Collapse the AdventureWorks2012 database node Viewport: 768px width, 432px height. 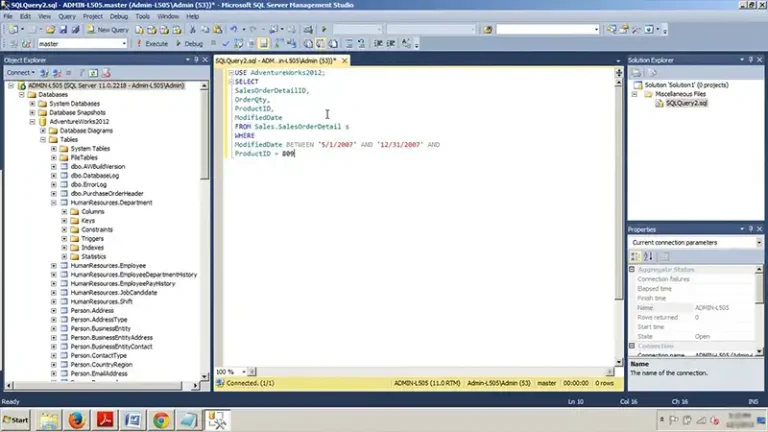click(32, 121)
